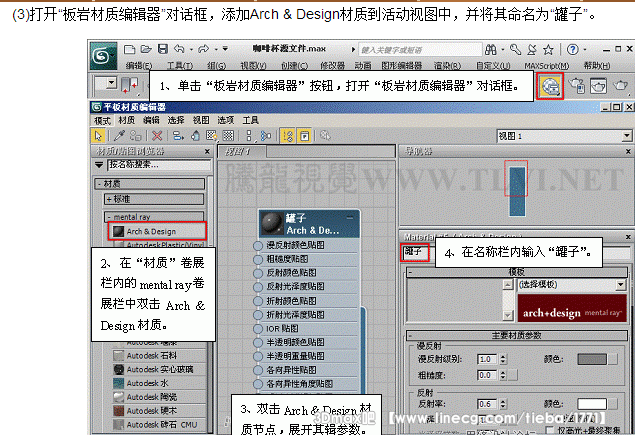Open the 渲染(R) main menu
The width and height of the screenshot is (635, 435).
(447, 65)
